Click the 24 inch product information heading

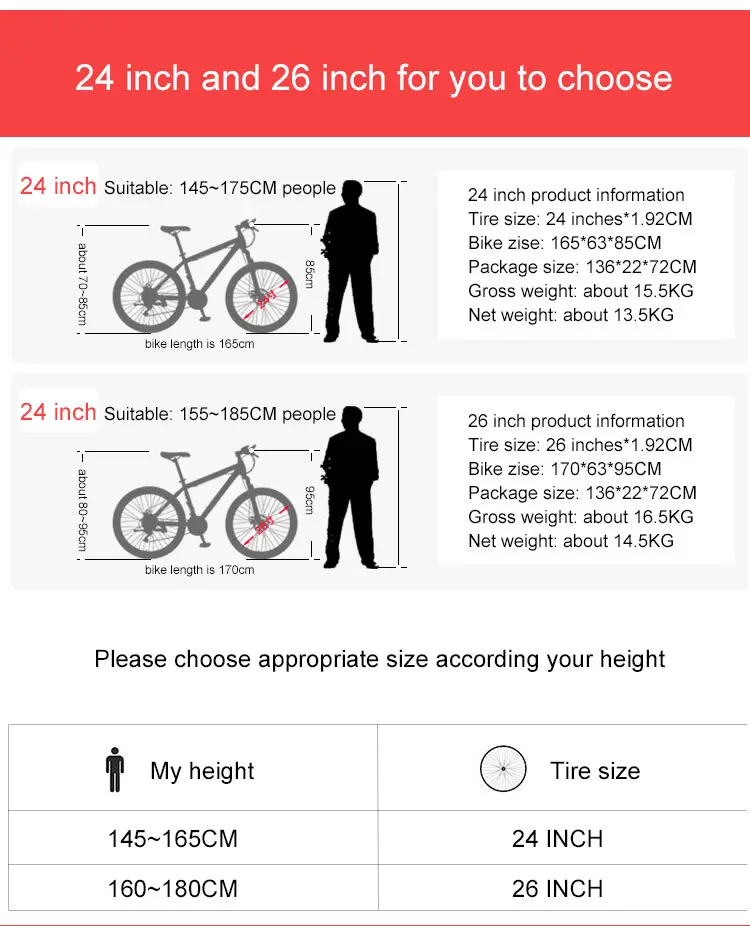(576, 195)
